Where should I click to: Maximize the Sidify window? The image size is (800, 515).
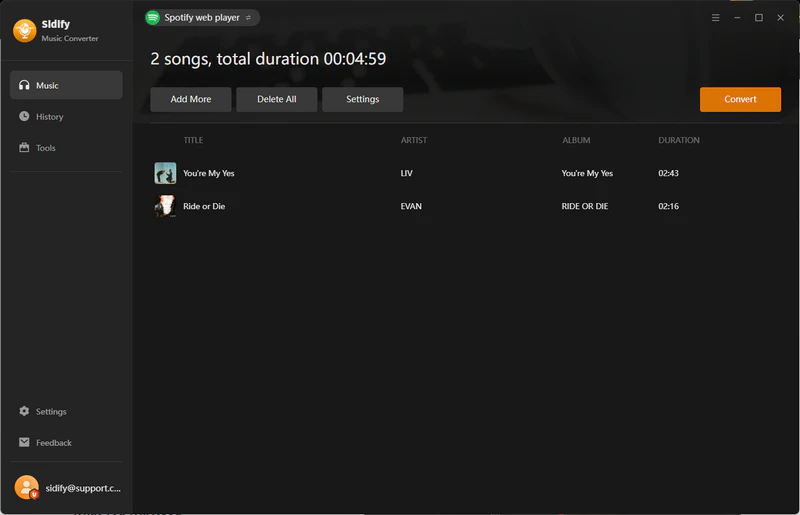click(x=759, y=18)
